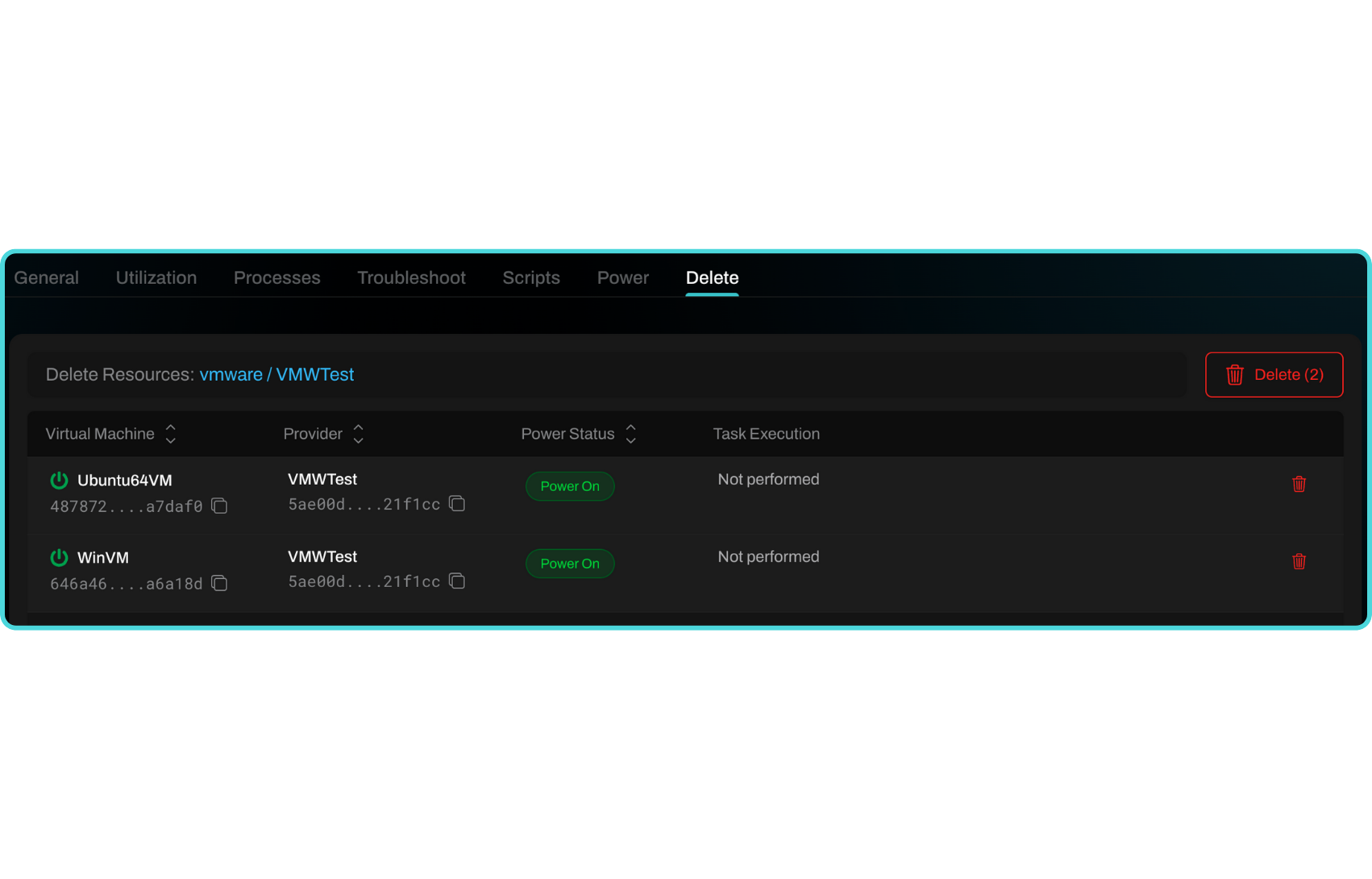
Task: Click the Power On badge for WinVM
Action: click(570, 564)
